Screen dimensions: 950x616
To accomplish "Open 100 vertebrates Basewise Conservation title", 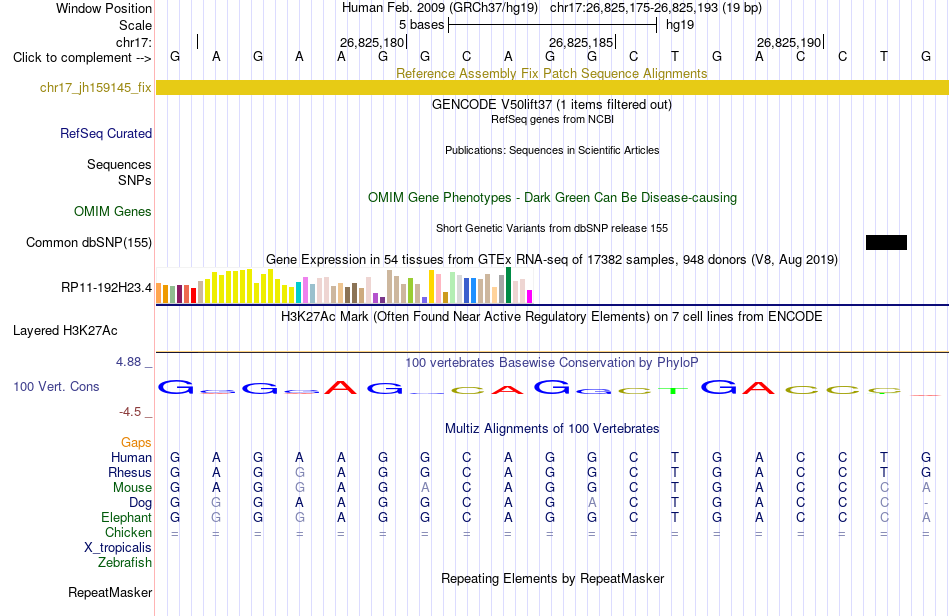I will coord(551,362).
